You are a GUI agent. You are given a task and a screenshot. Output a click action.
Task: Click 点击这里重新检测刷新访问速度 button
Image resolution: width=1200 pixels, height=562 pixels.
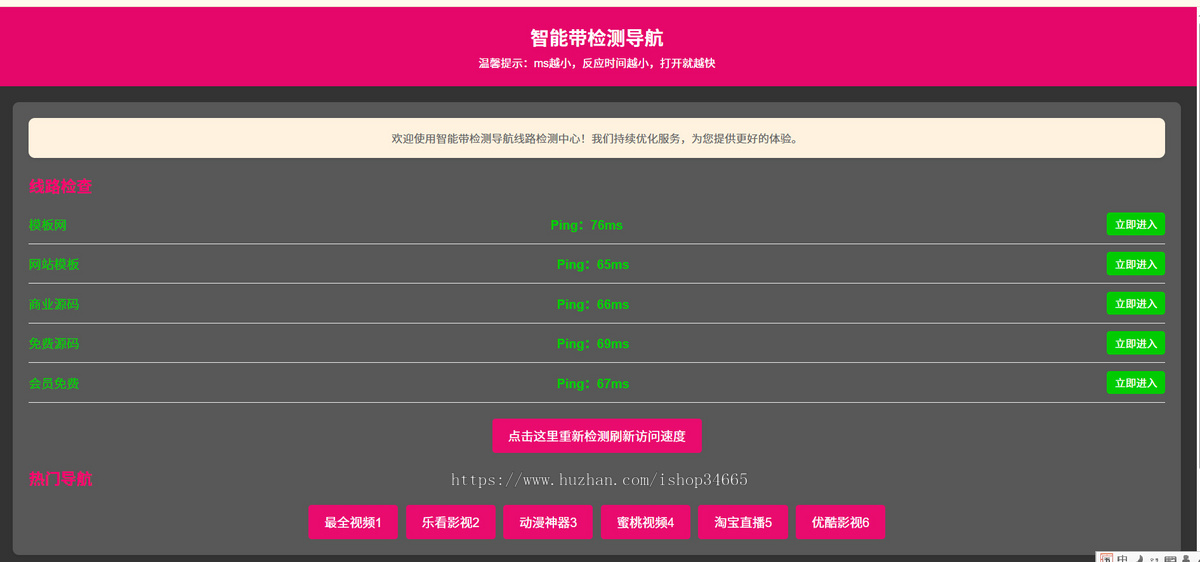tap(597, 436)
